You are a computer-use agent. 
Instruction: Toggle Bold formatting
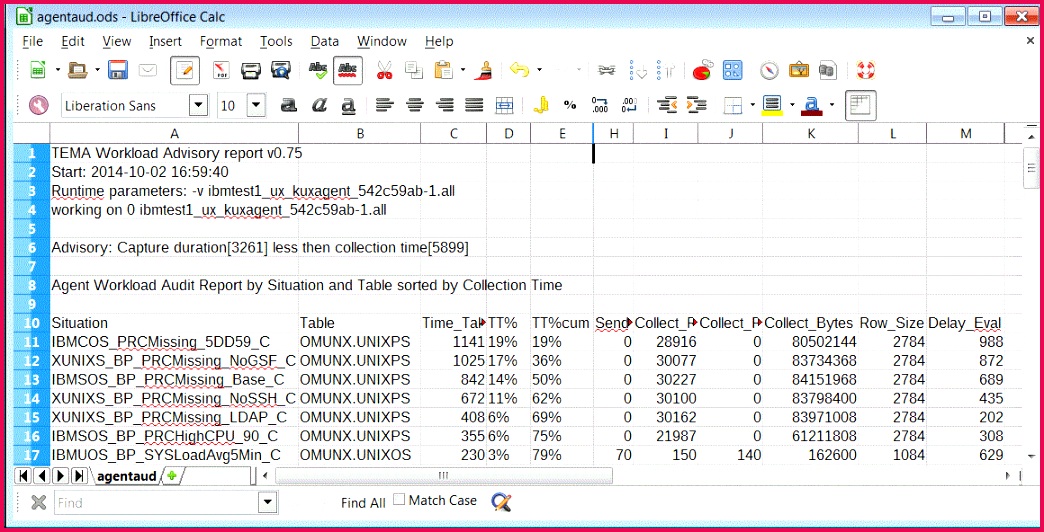288,105
